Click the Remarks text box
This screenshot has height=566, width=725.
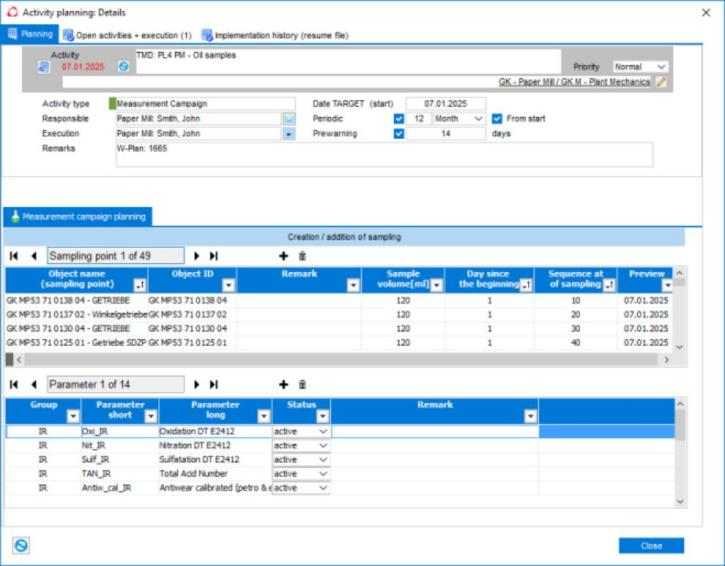[384, 154]
